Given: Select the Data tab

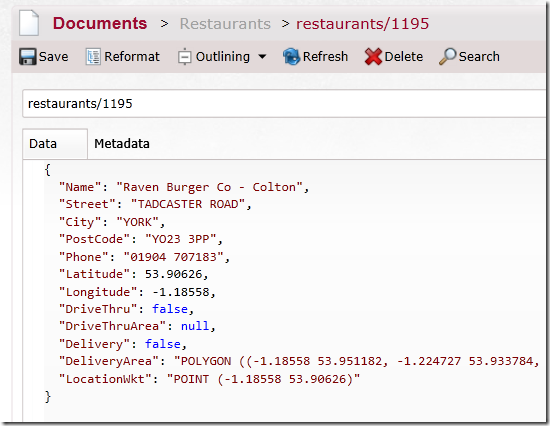Looking at the screenshot, I should point(55,144).
